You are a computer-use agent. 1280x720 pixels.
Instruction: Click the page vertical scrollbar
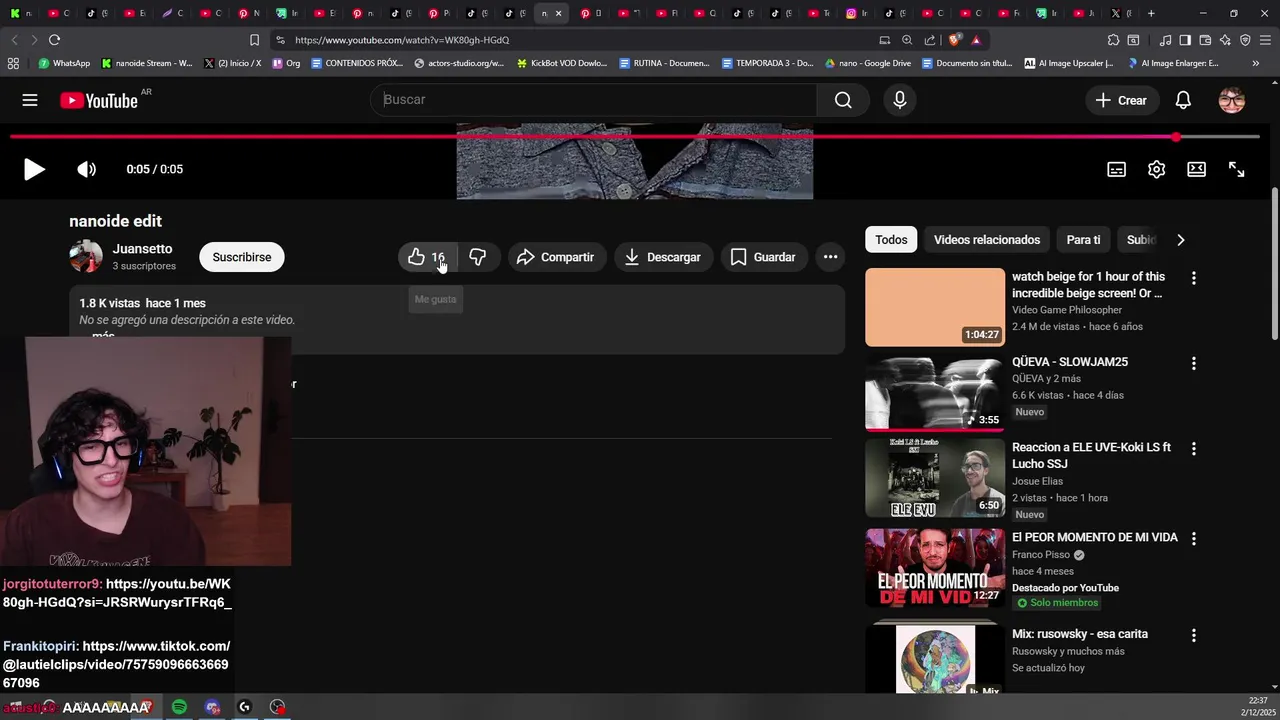(1274, 265)
